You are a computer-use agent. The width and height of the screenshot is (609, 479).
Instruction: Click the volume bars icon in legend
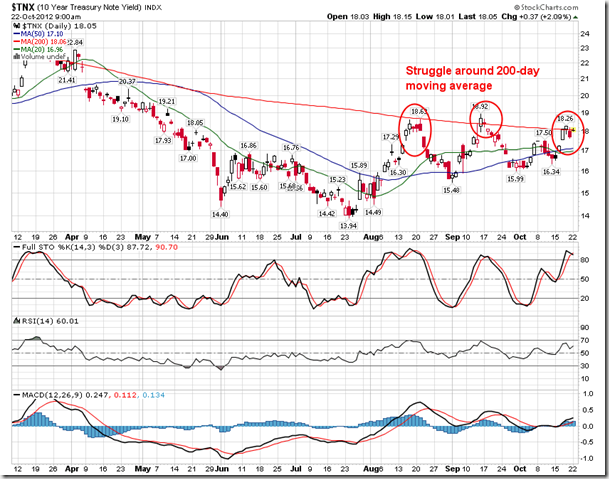pos(16,58)
